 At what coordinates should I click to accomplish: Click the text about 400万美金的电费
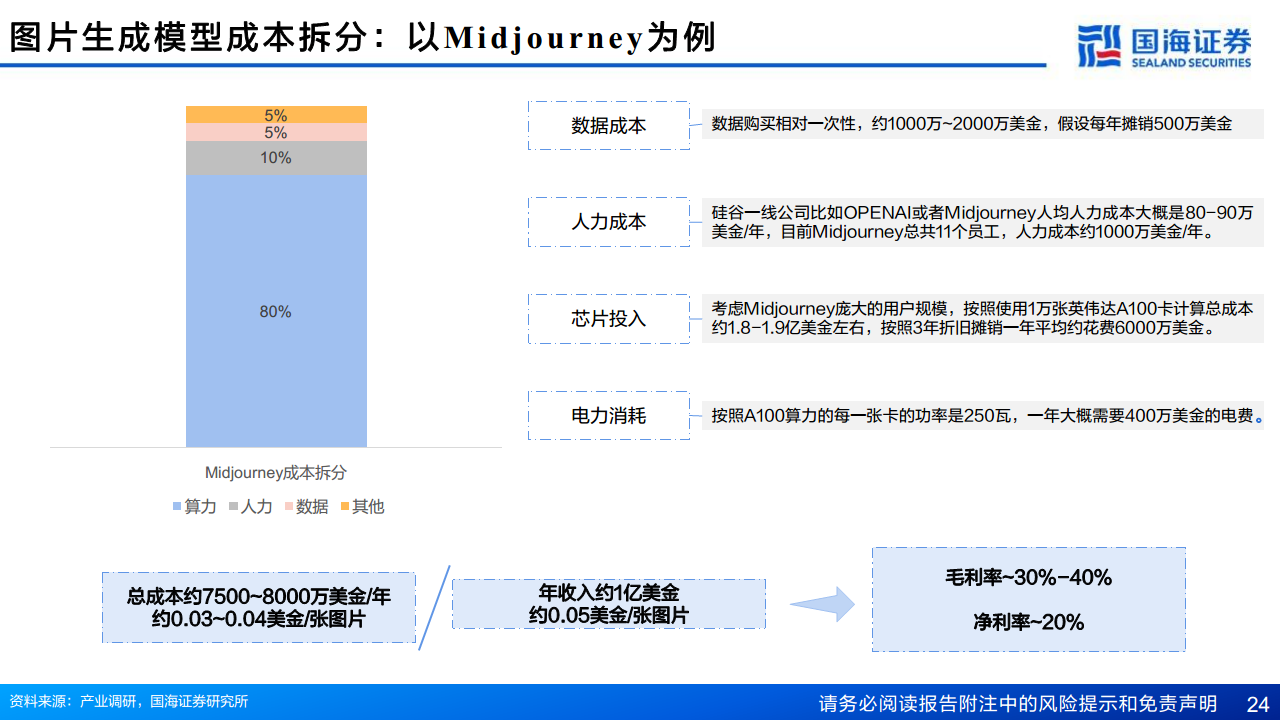(x=982, y=415)
